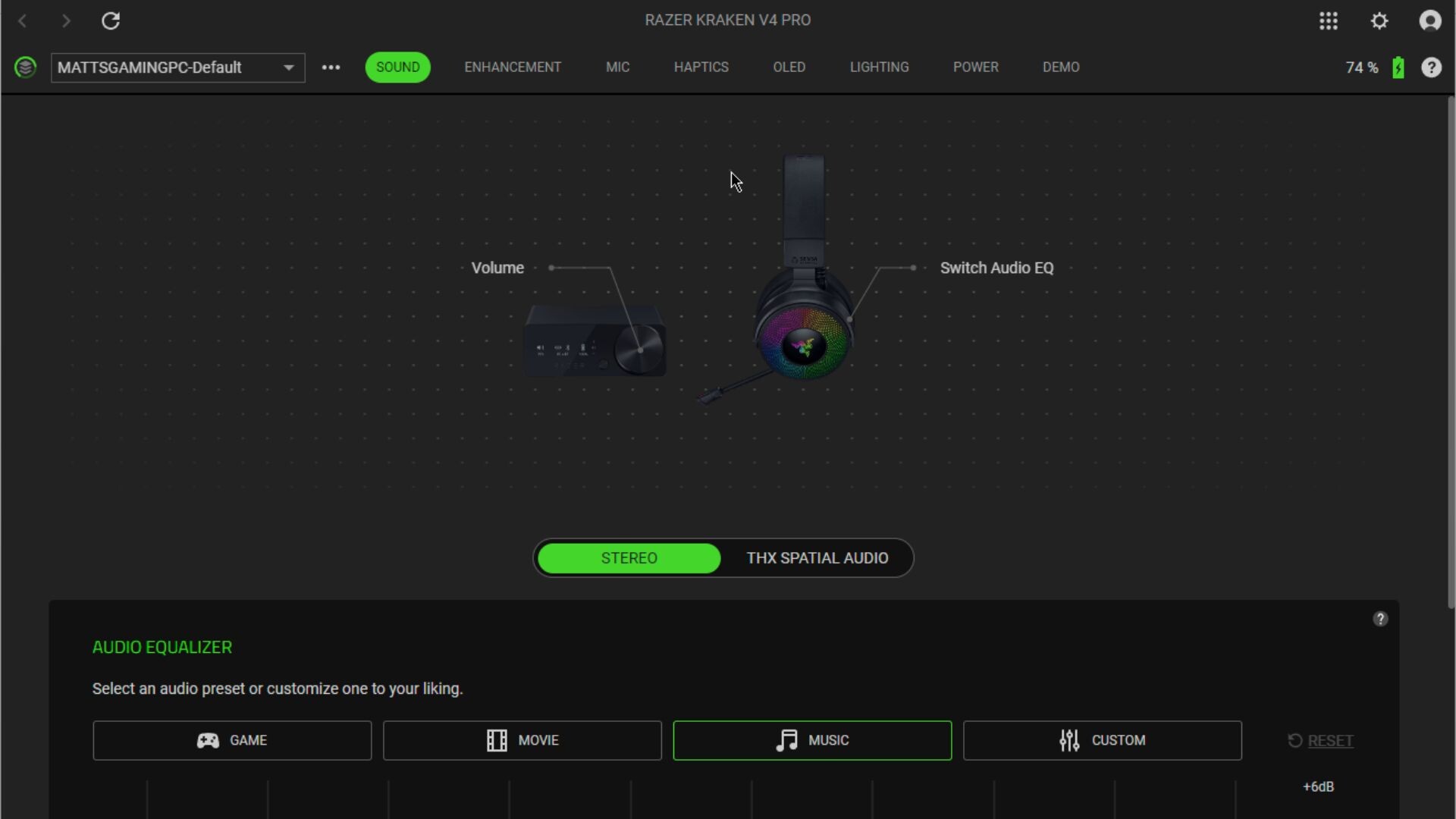Screen dimensions: 1456x819
Task: Click the RAZER KRAKEN V4 PRO title
Action: point(728,20)
